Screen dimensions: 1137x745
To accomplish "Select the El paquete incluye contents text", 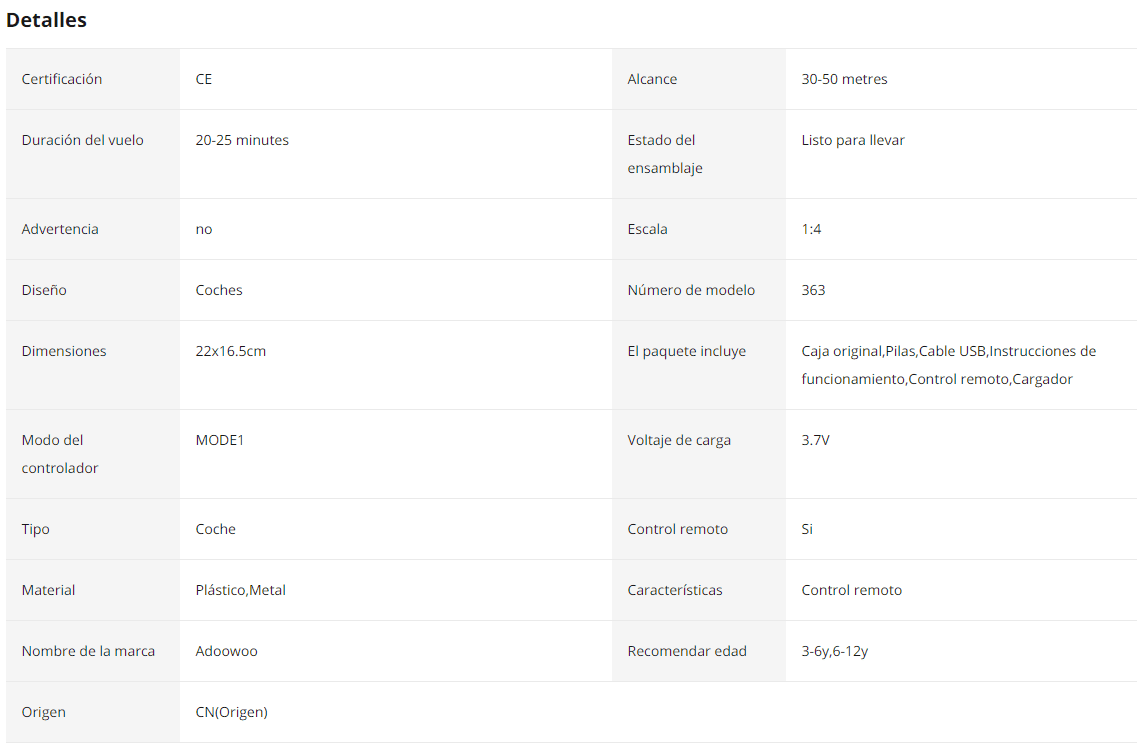I will pyautogui.click(x=948, y=365).
